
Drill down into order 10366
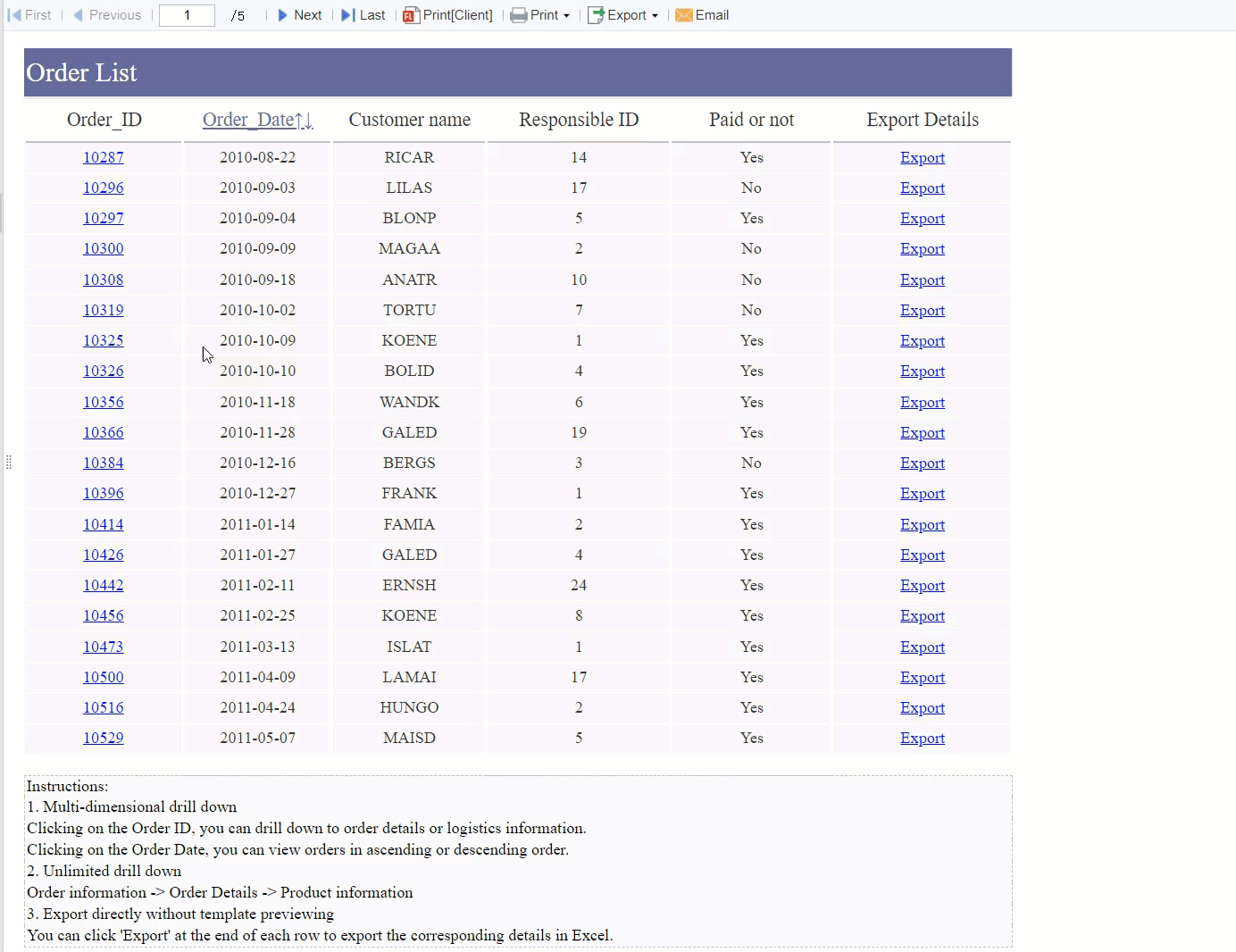[x=104, y=432]
